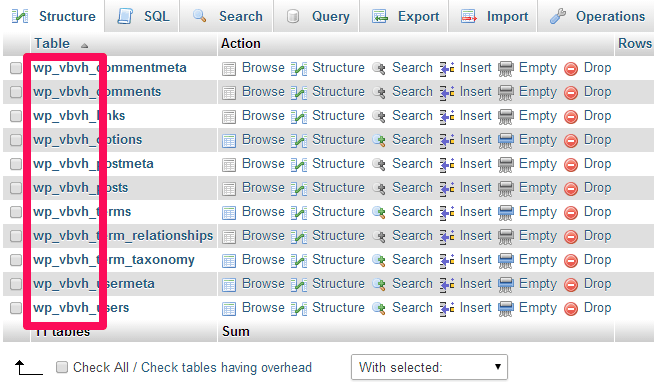654x387 pixels.
Task: Click the Insert icon for wp_vbvh_options
Action: (447, 141)
